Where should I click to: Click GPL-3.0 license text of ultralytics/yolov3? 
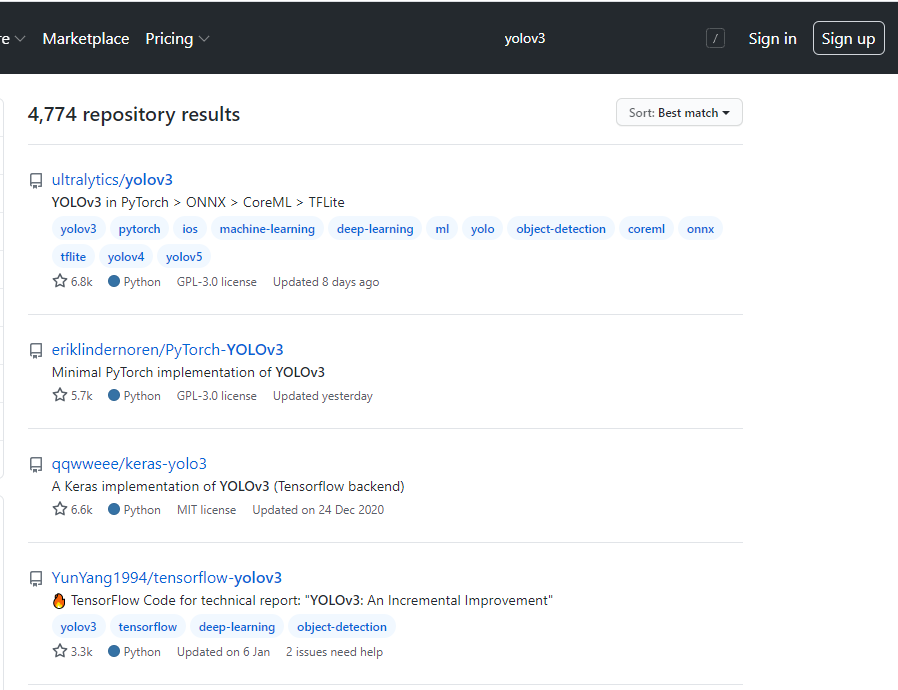pyautogui.click(x=216, y=282)
